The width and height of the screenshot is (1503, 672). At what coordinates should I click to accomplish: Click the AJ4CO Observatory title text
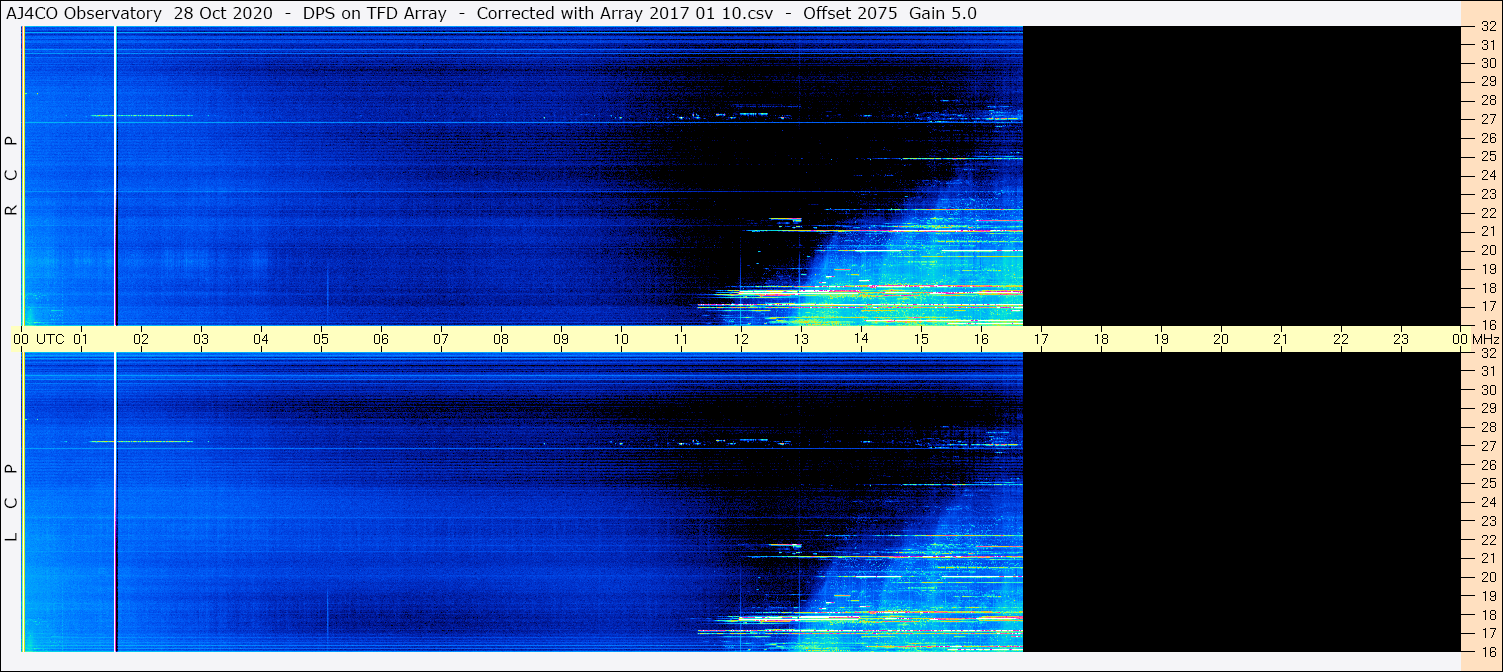point(84,13)
